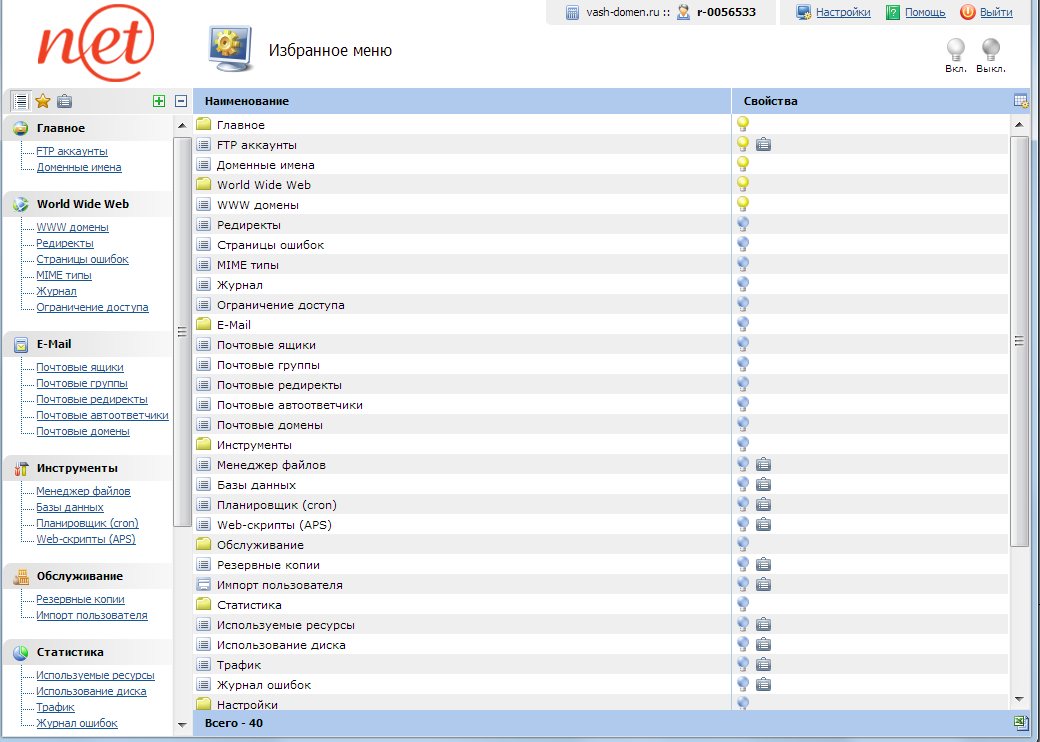Click the main table's scroll-down arrow
This screenshot has height=742, width=1040.
1019,699
